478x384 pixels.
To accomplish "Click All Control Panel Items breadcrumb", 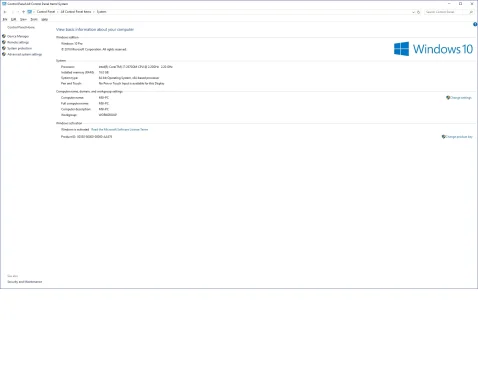I will pos(76,12).
